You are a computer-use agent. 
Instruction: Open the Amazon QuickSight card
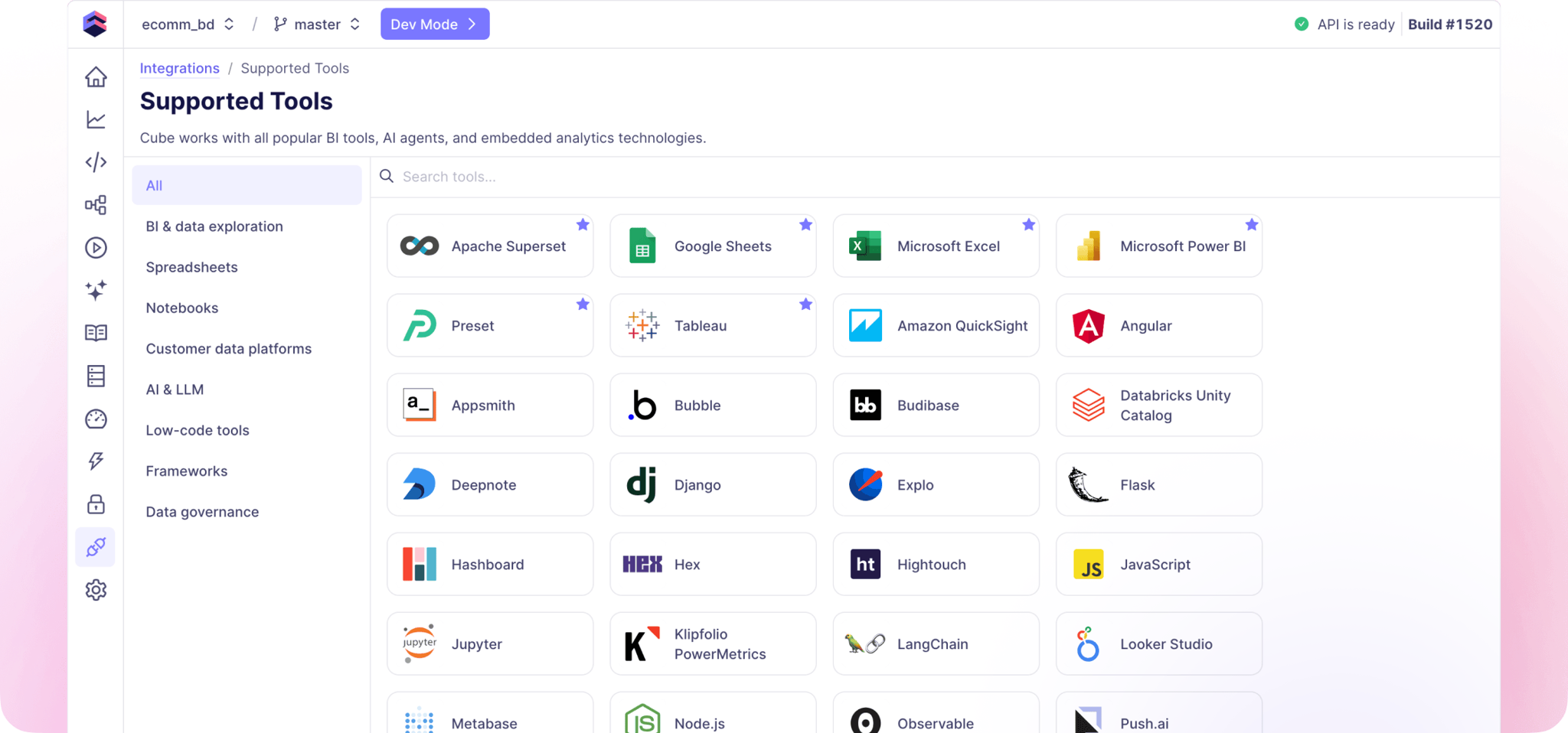[x=936, y=325]
